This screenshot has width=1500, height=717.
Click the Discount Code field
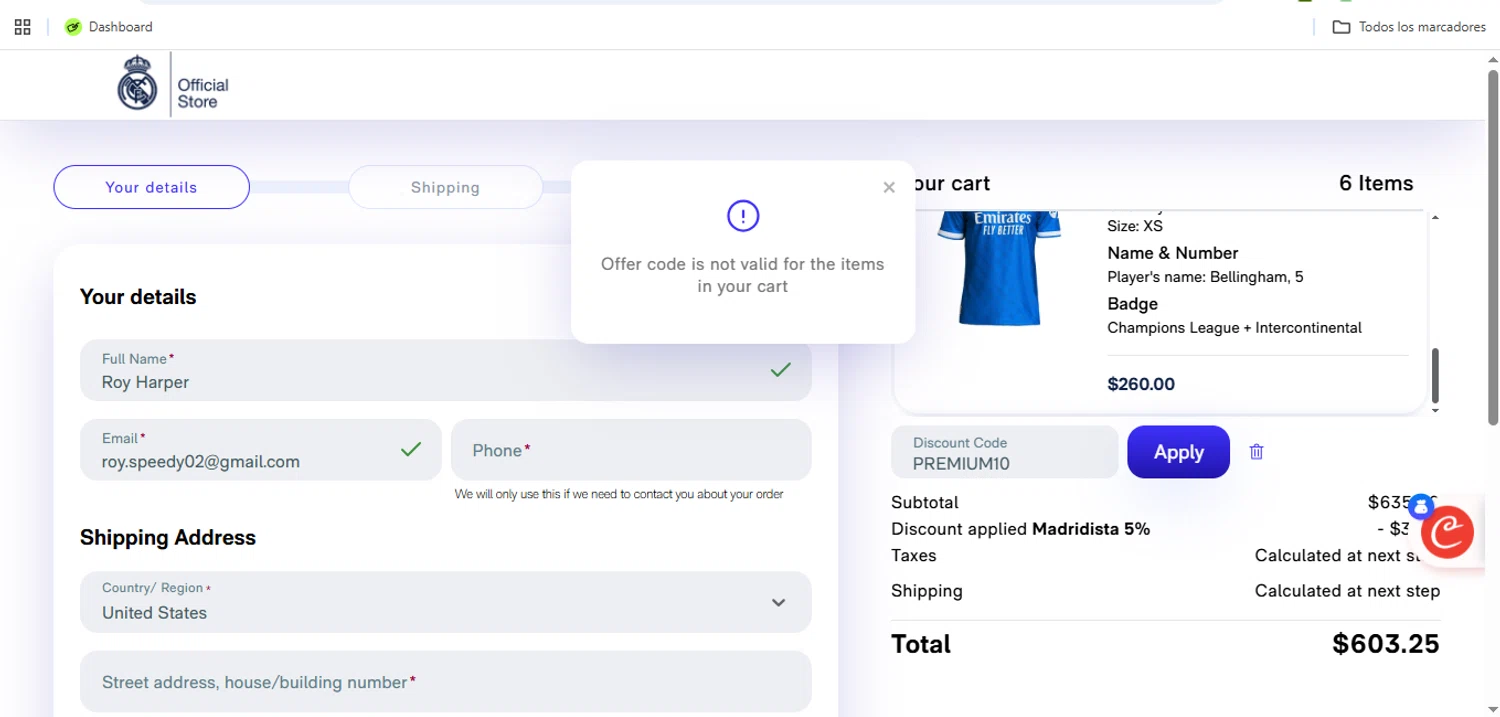pyautogui.click(x=1005, y=453)
